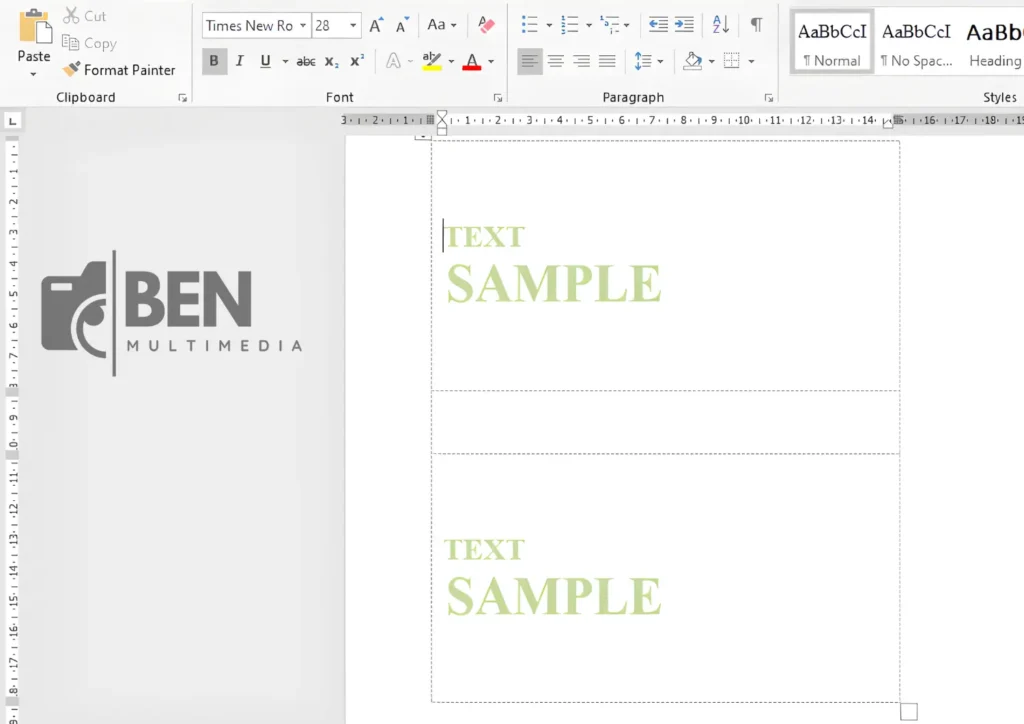The width and height of the screenshot is (1024, 724).
Task: Apply strikethrough formatting
Action: pos(305,61)
